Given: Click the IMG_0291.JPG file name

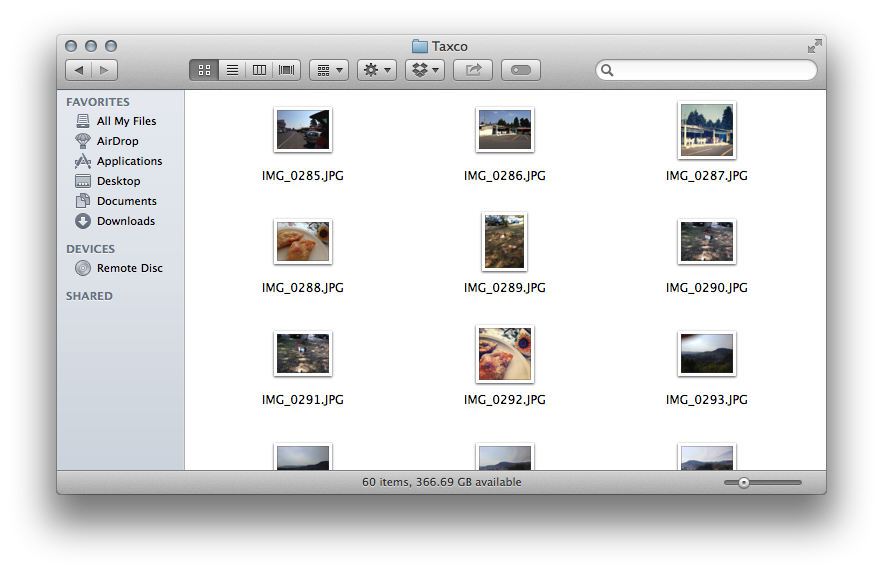Looking at the screenshot, I should coord(302,400).
